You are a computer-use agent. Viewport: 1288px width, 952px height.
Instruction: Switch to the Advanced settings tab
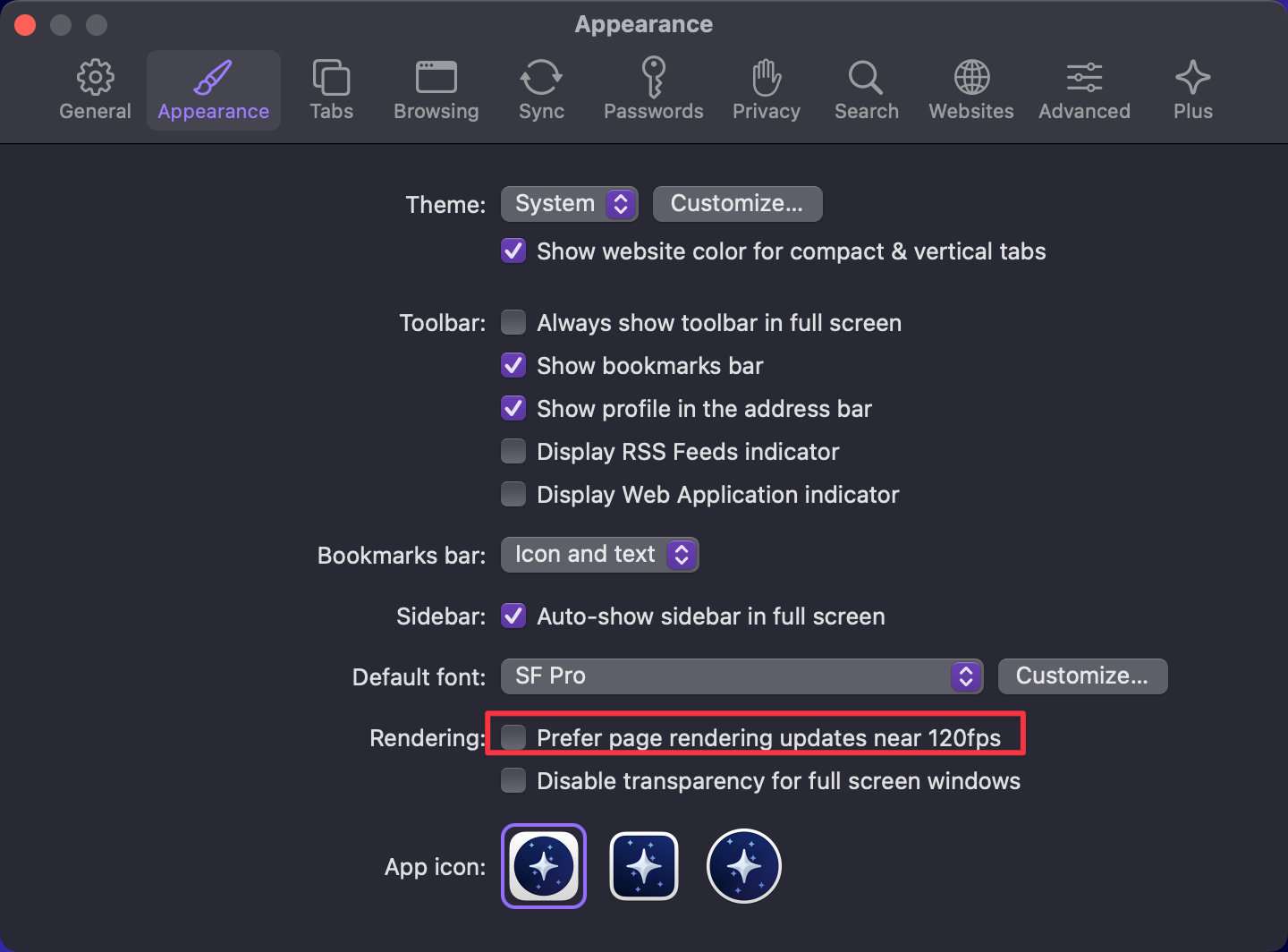[1084, 90]
